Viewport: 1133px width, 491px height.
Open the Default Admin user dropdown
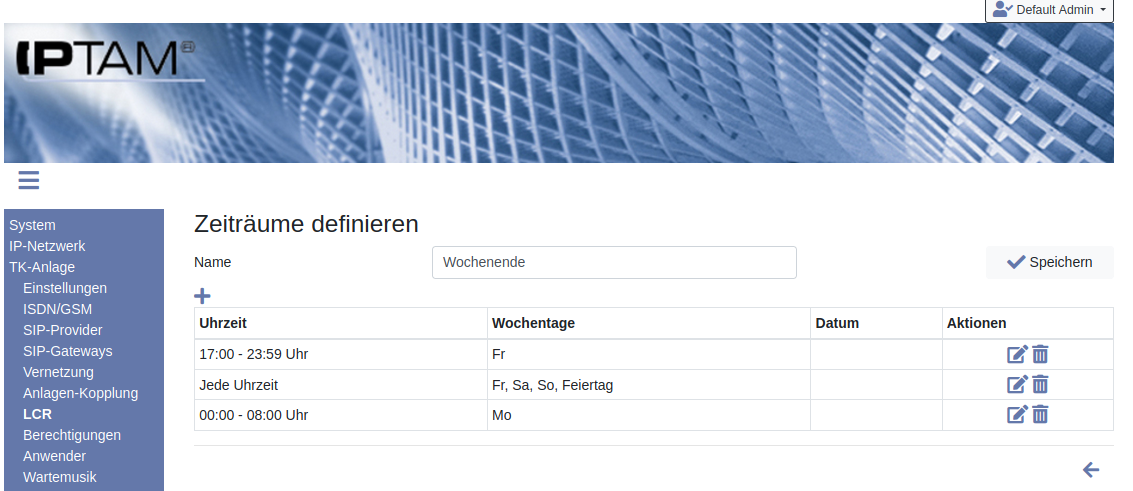pyautogui.click(x=1049, y=10)
